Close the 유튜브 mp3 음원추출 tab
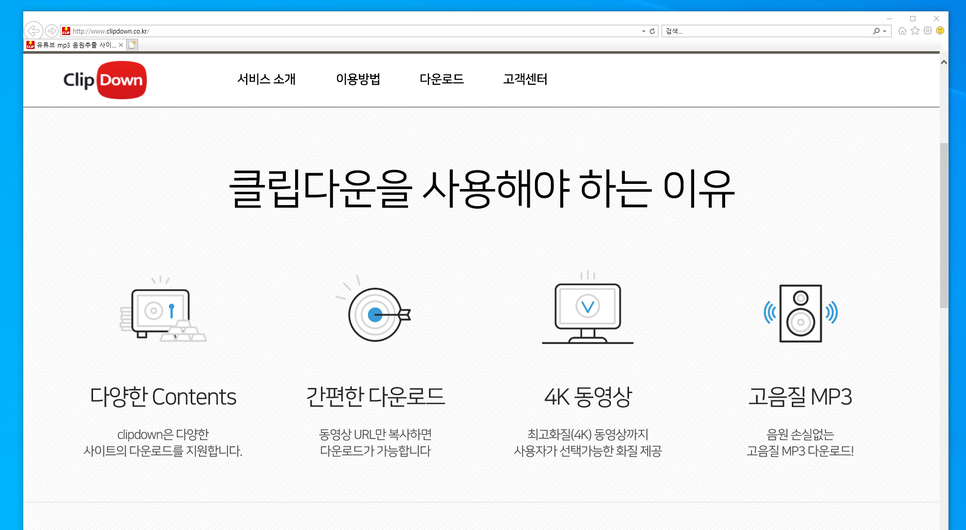 point(121,45)
